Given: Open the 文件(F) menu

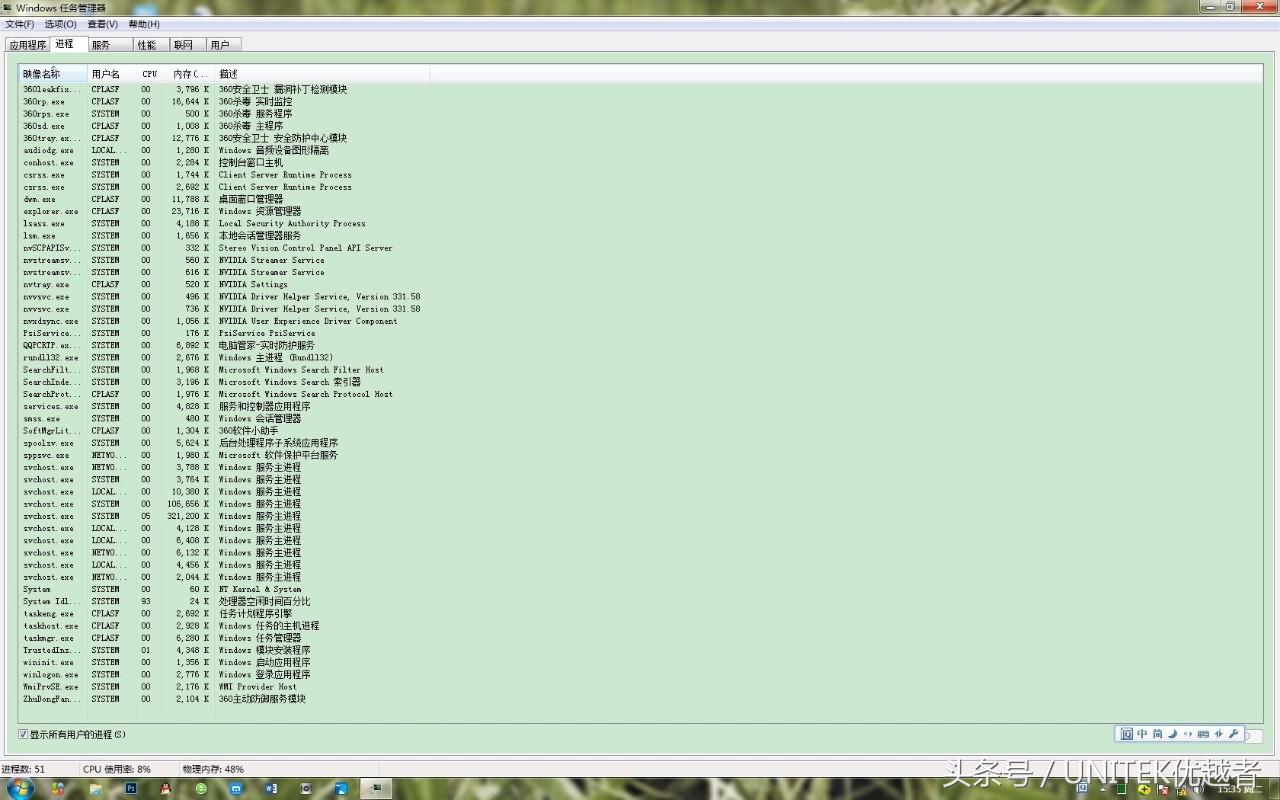Looking at the screenshot, I should (x=19, y=24).
